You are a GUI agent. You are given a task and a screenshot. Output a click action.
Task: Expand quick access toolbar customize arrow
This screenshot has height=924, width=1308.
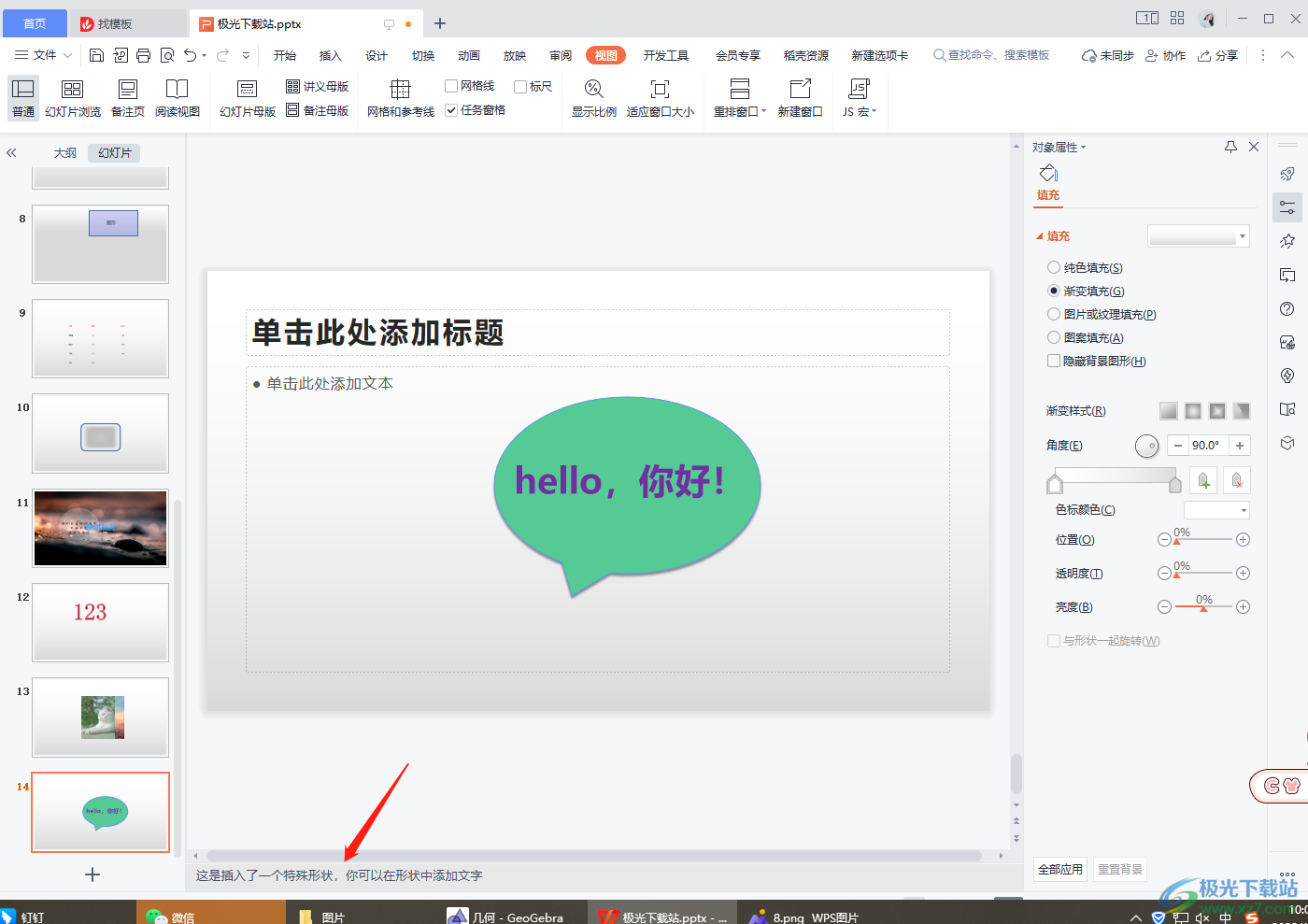pyautogui.click(x=247, y=55)
